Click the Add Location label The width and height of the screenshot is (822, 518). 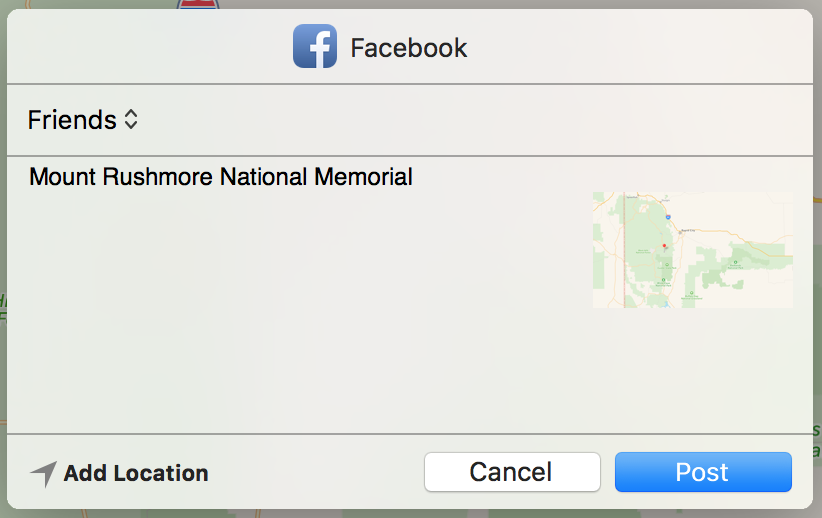click(x=136, y=473)
